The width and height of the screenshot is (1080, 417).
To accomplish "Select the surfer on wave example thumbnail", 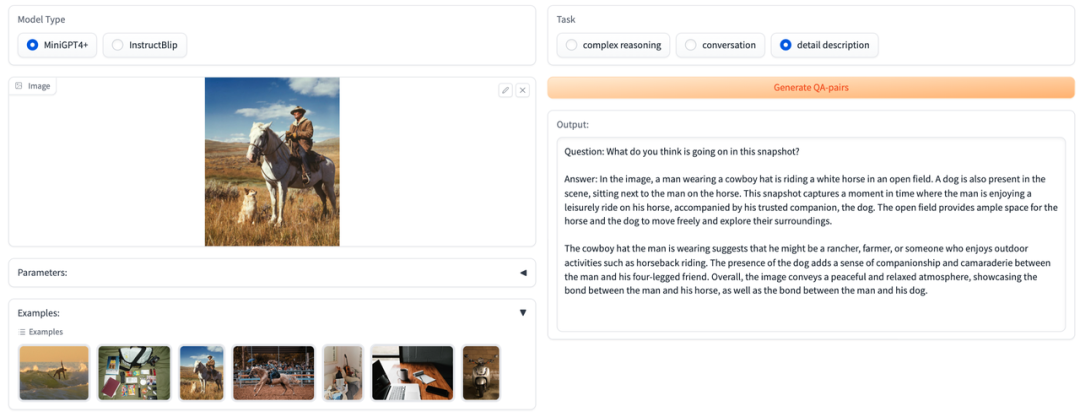I will pyautogui.click(x=54, y=373).
